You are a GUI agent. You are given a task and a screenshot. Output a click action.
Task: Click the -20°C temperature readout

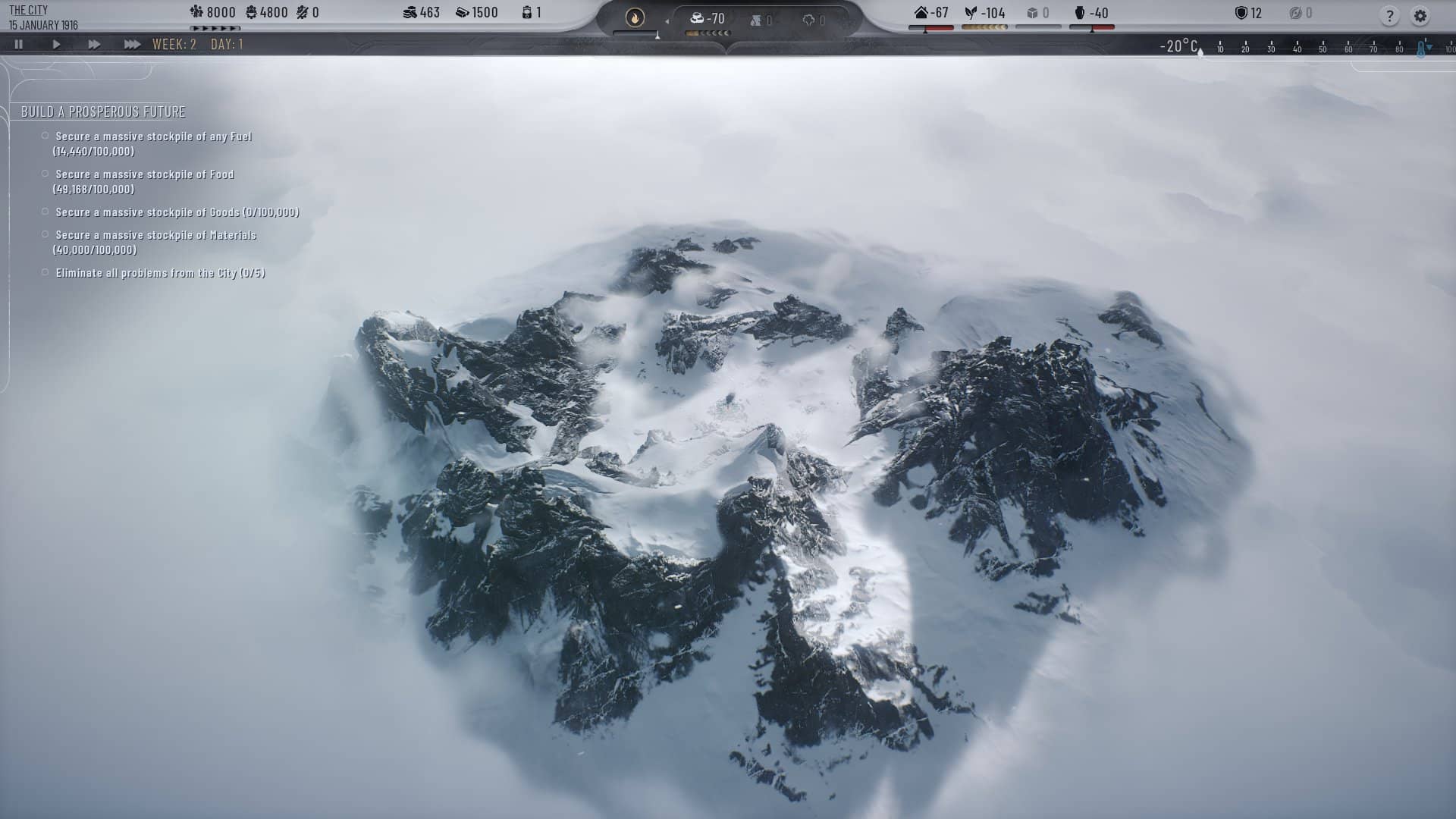(x=1178, y=45)
